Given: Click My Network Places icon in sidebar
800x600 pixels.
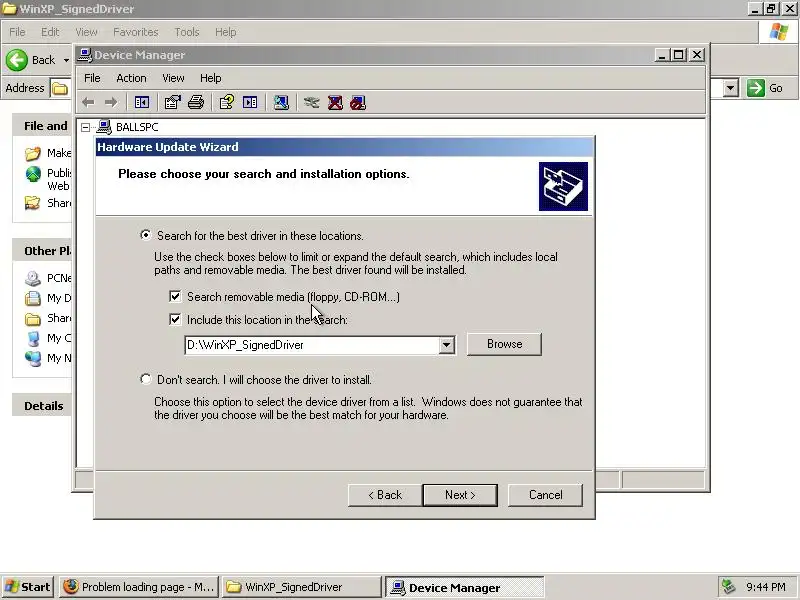Looking at the screenshot, I should coord(33,358).
